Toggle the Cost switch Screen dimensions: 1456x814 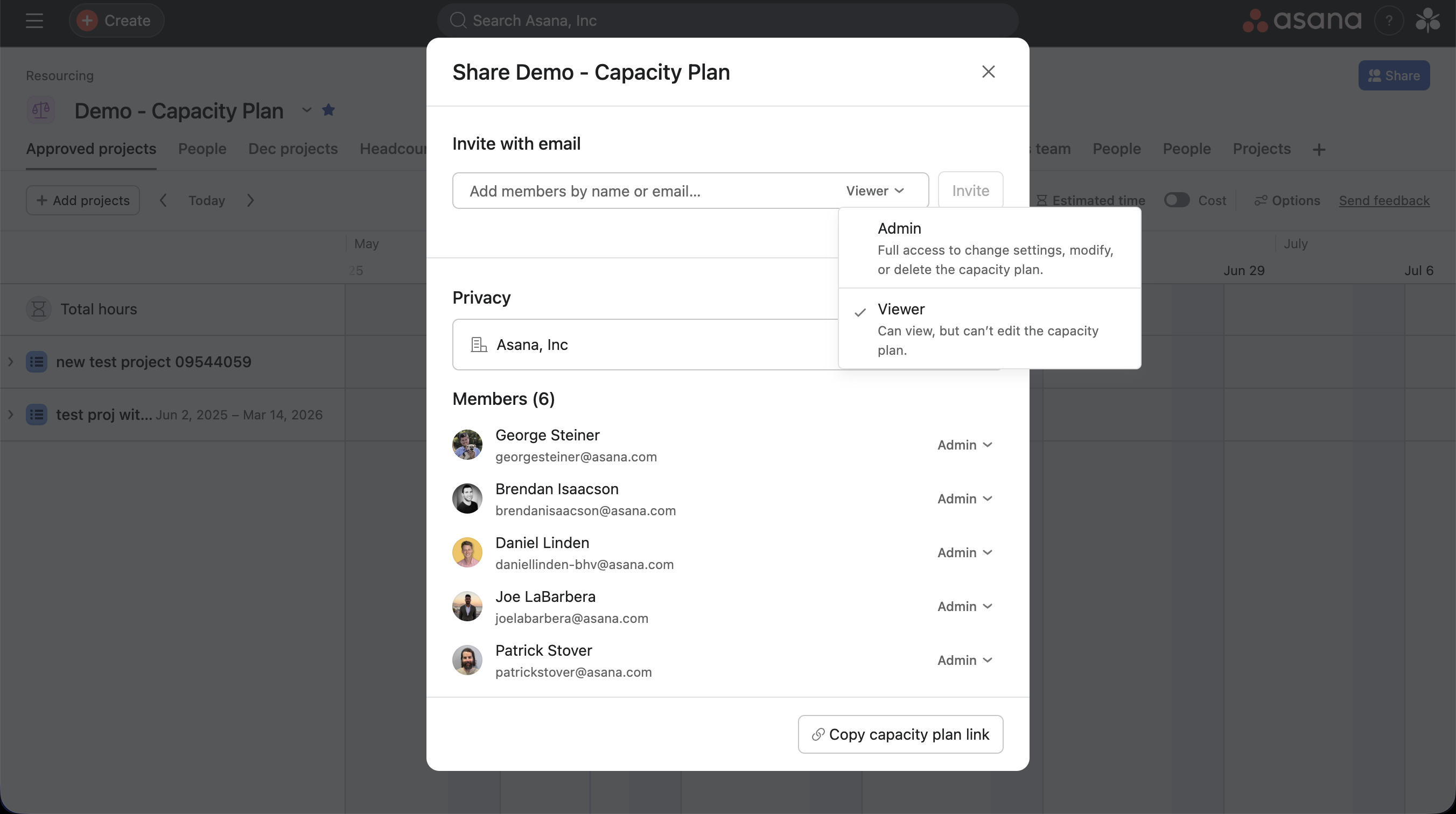pyautogui.click(x=1177, y=200)
